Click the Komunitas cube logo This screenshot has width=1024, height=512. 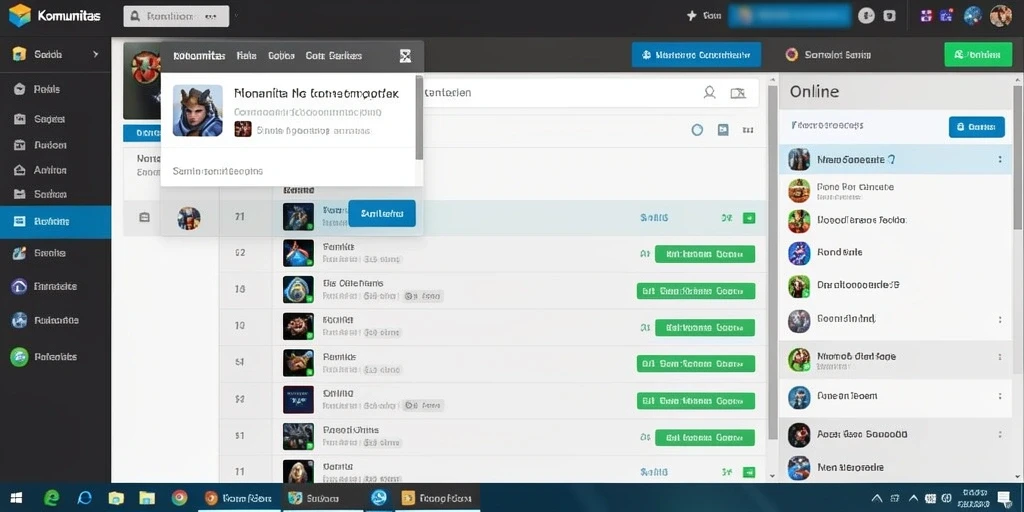20,16
